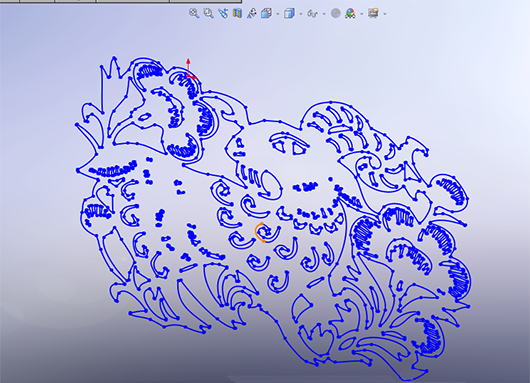
Task: Click the Display Style cube icon
Action: coord(289,13)
